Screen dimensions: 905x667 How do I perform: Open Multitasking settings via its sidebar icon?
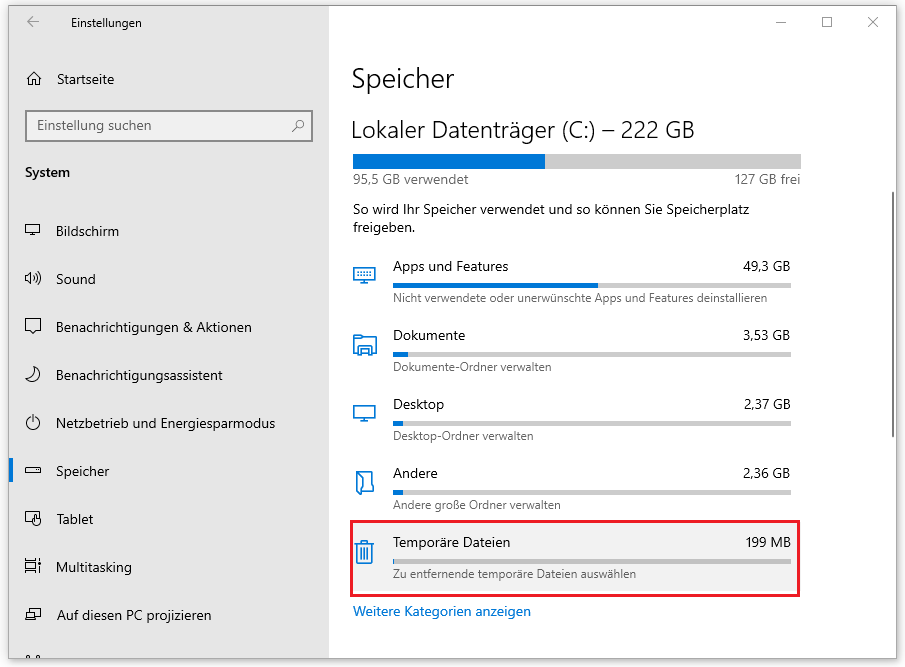coord(31,567)
